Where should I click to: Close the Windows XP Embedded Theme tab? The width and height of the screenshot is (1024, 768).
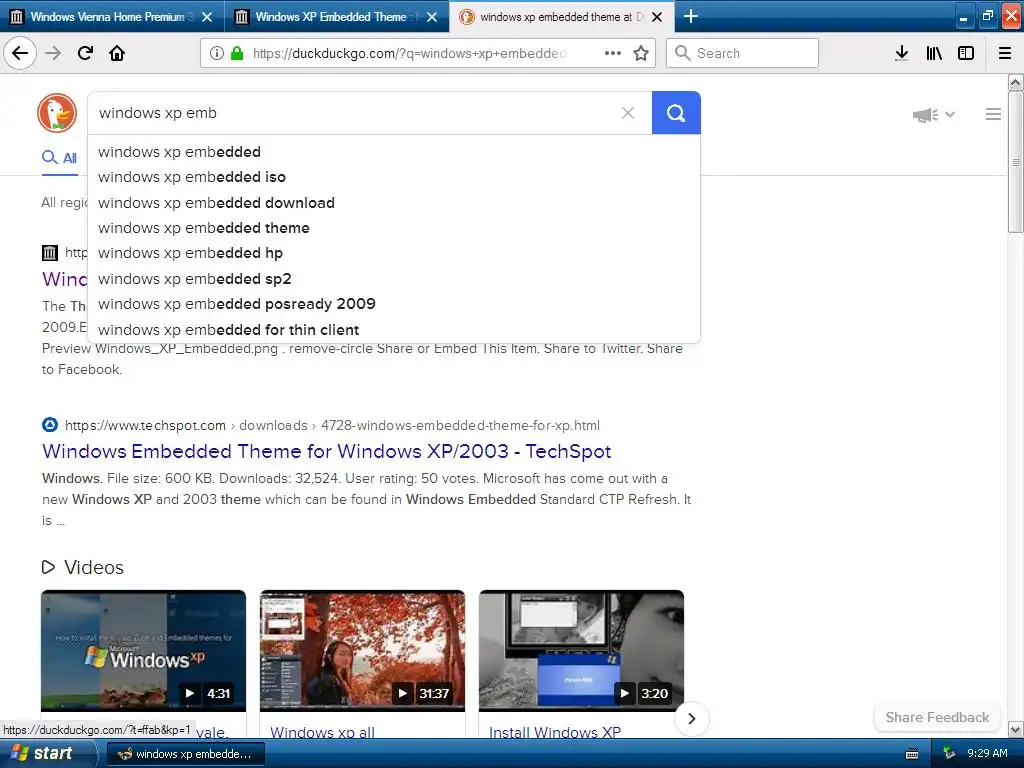(432, 17)
